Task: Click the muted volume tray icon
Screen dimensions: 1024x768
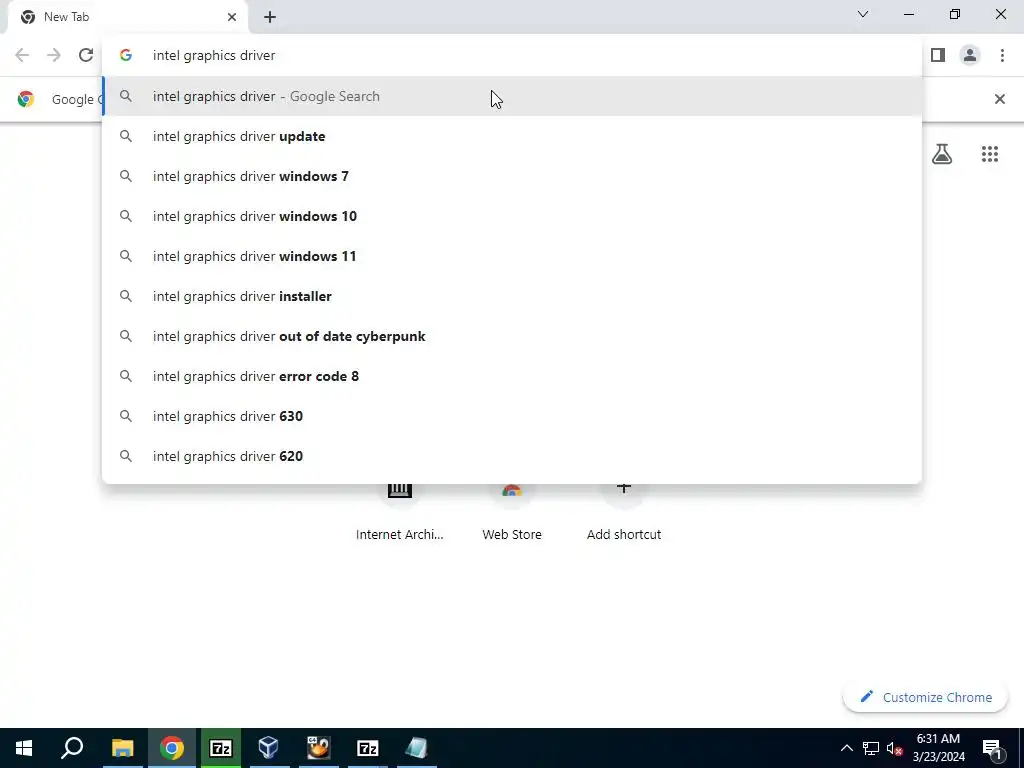Action: [x=894, y=748]
